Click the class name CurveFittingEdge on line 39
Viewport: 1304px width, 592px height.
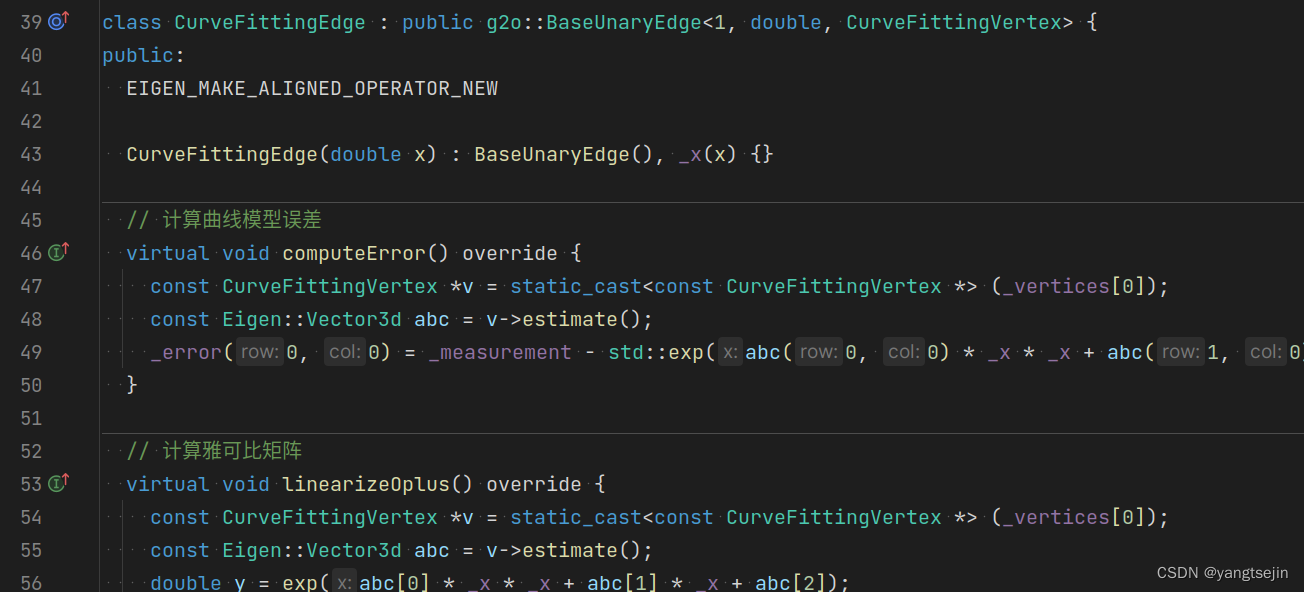coord(270,22)
